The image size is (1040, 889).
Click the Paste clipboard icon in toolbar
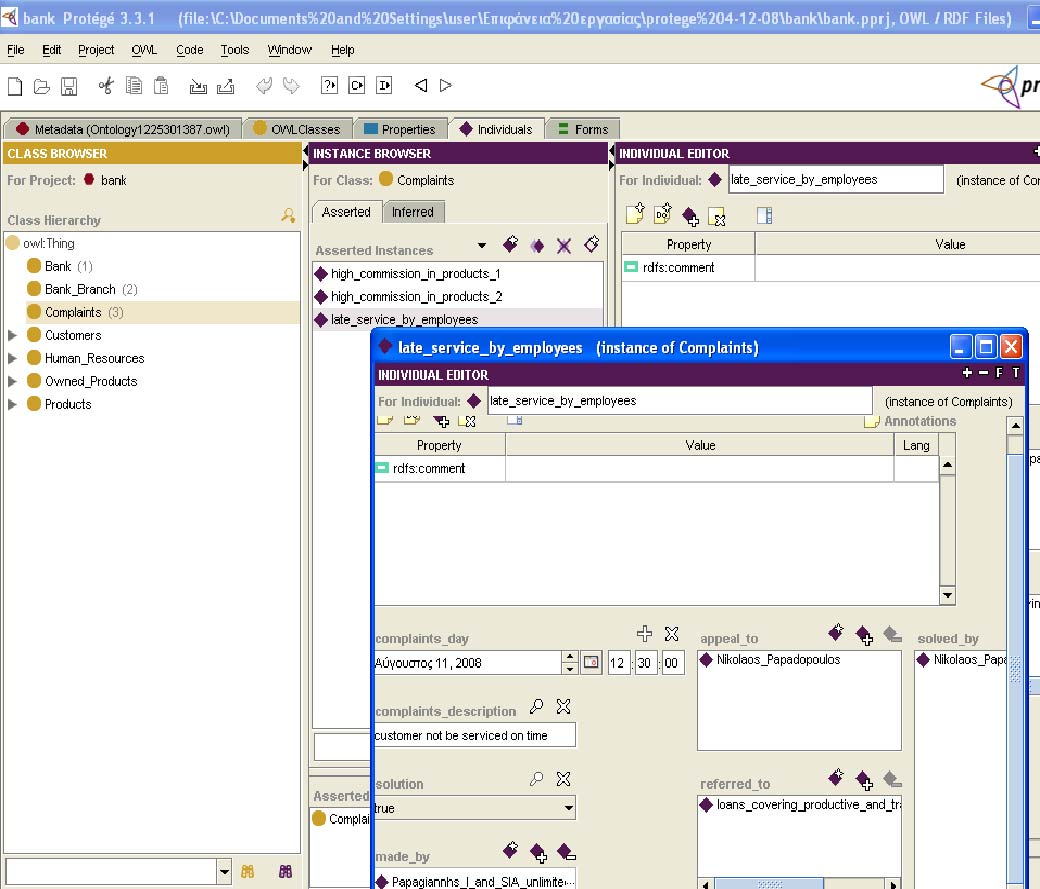coord(161,86)
